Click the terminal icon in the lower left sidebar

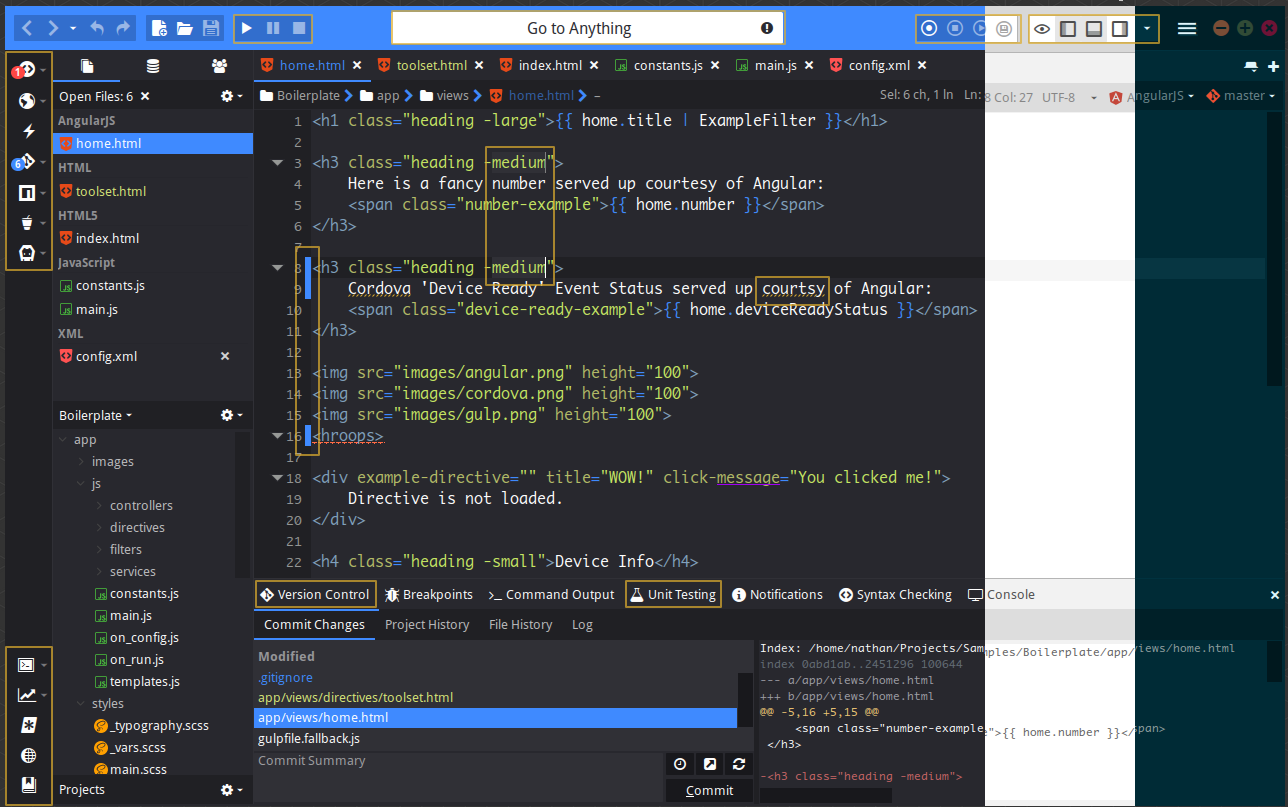pos(28,664)
